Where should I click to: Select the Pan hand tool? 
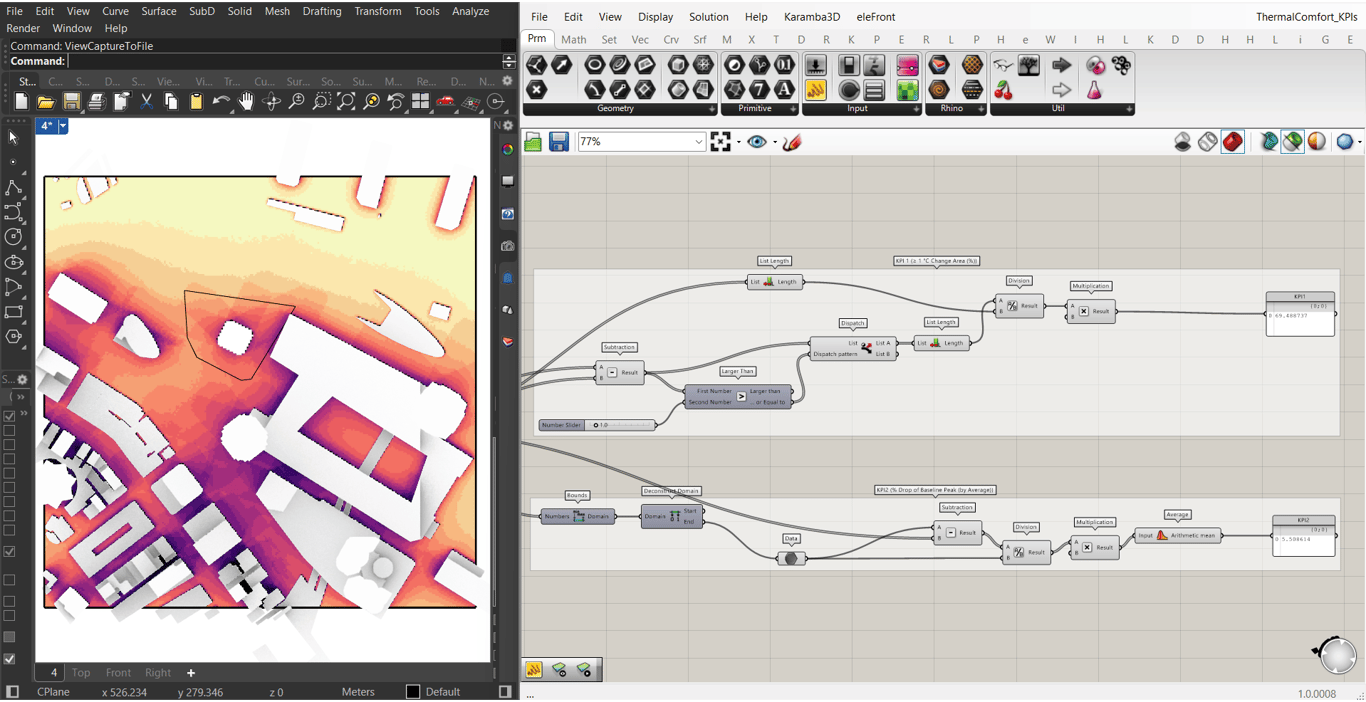(246, 102)
